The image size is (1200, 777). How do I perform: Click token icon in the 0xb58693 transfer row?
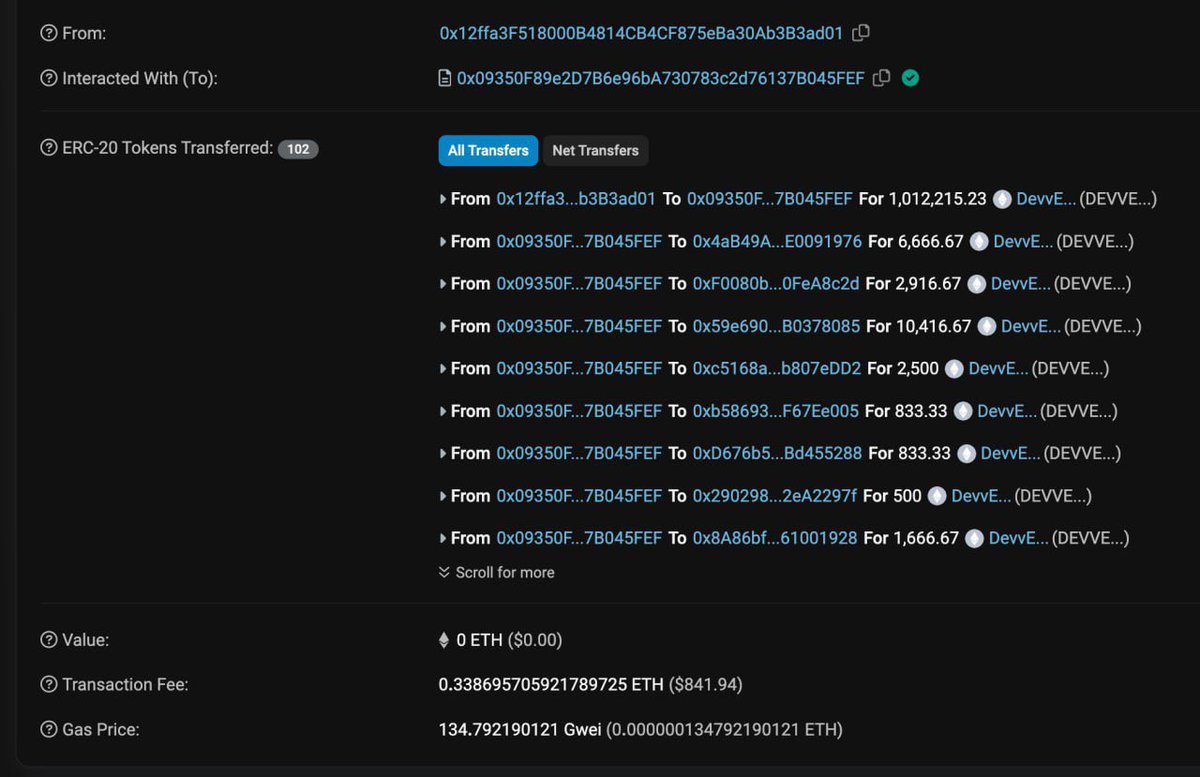tap(963, 411)
